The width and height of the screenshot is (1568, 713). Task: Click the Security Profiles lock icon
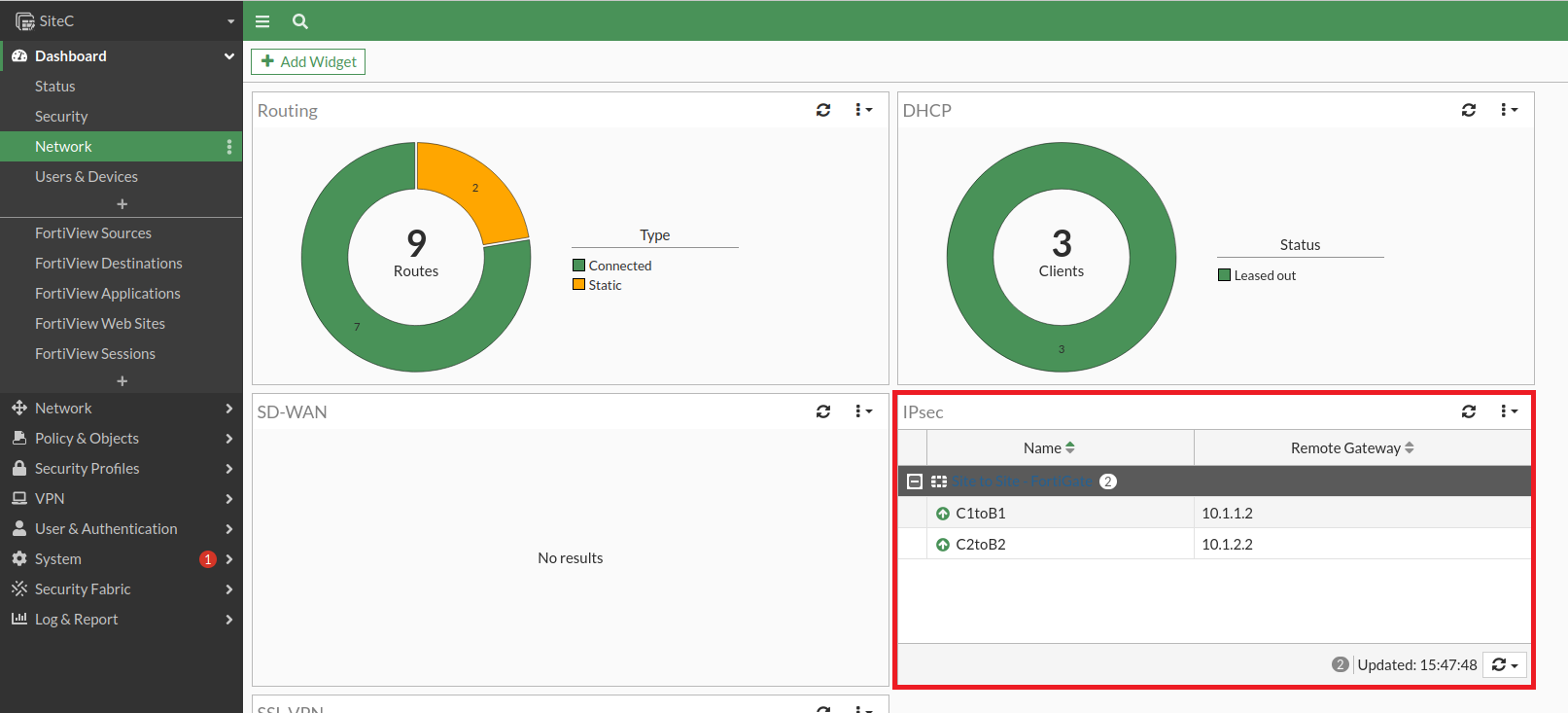click(19, 469)
